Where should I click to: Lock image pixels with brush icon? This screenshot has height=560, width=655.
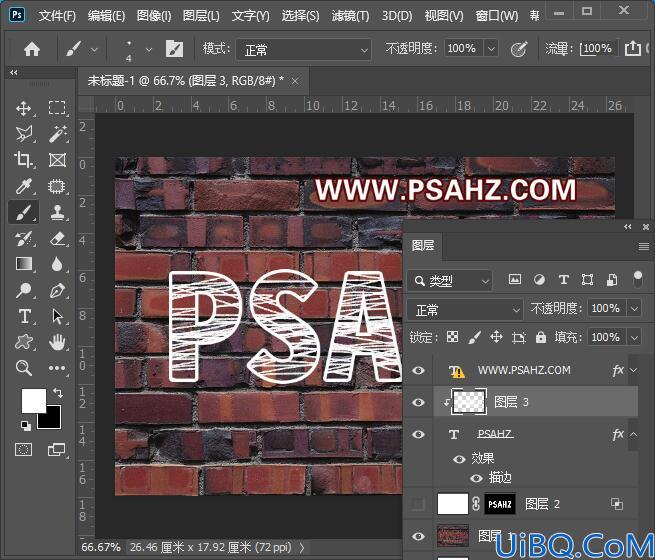pyautogui.click(x=475, y=337)
